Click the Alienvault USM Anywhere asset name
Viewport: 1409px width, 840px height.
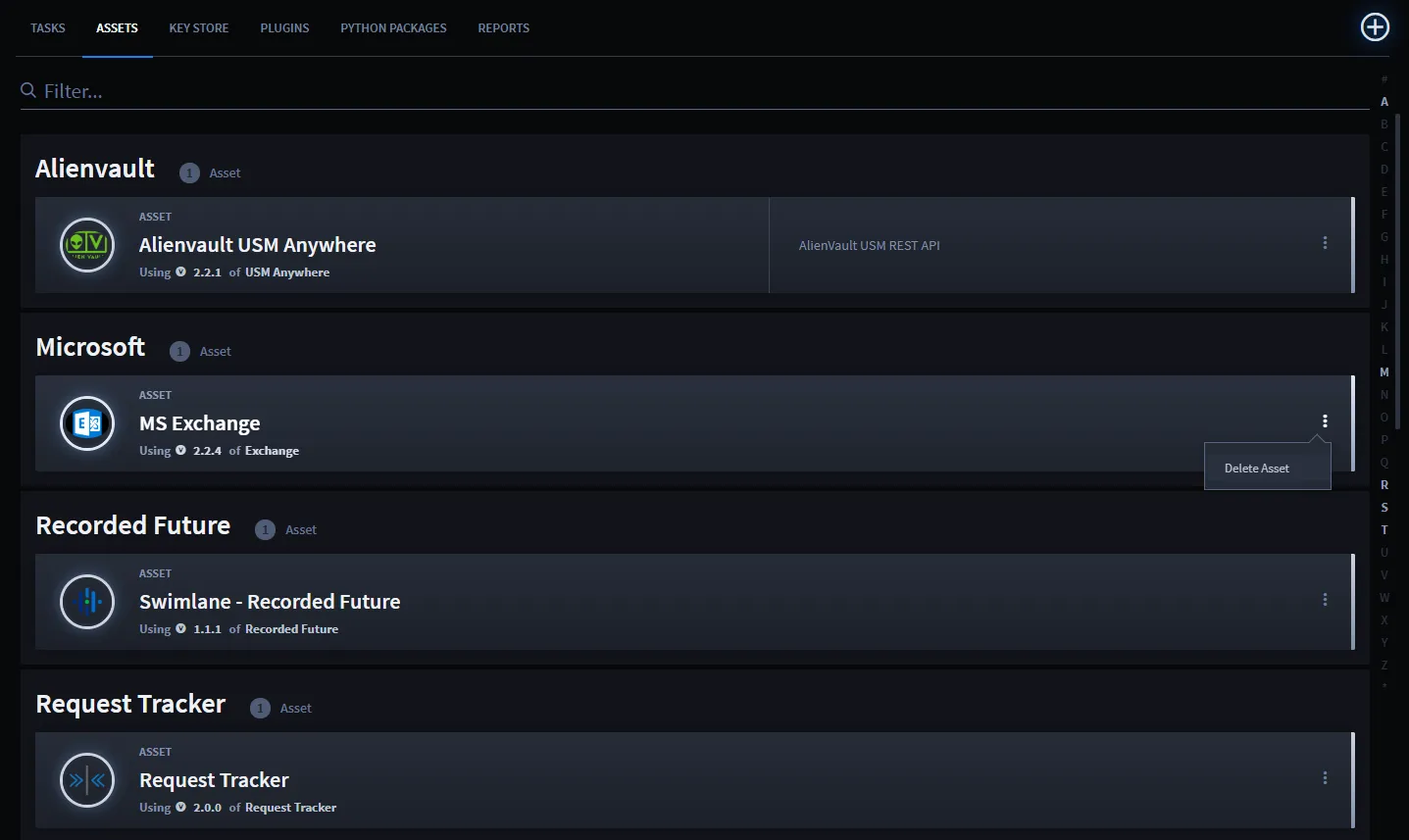(x=258, y=245)
